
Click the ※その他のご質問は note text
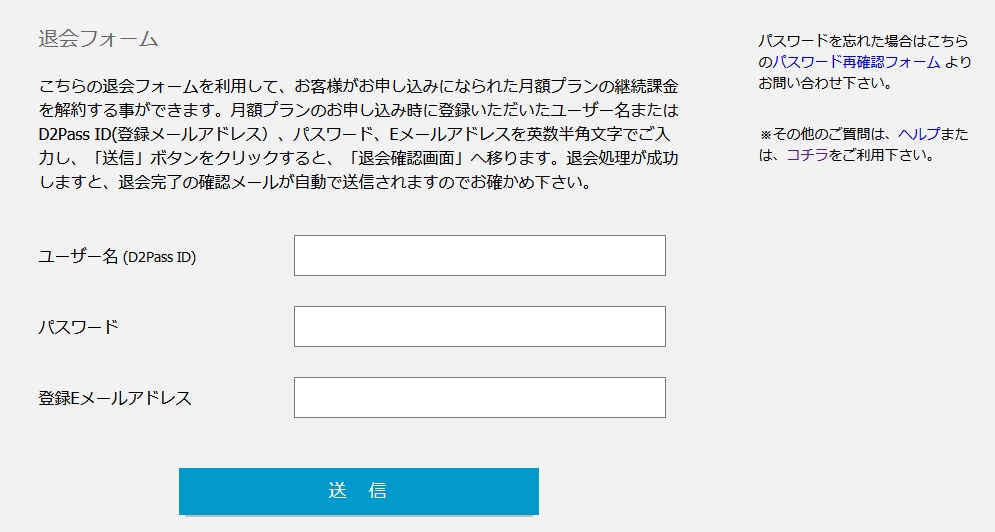pos(824,134)
